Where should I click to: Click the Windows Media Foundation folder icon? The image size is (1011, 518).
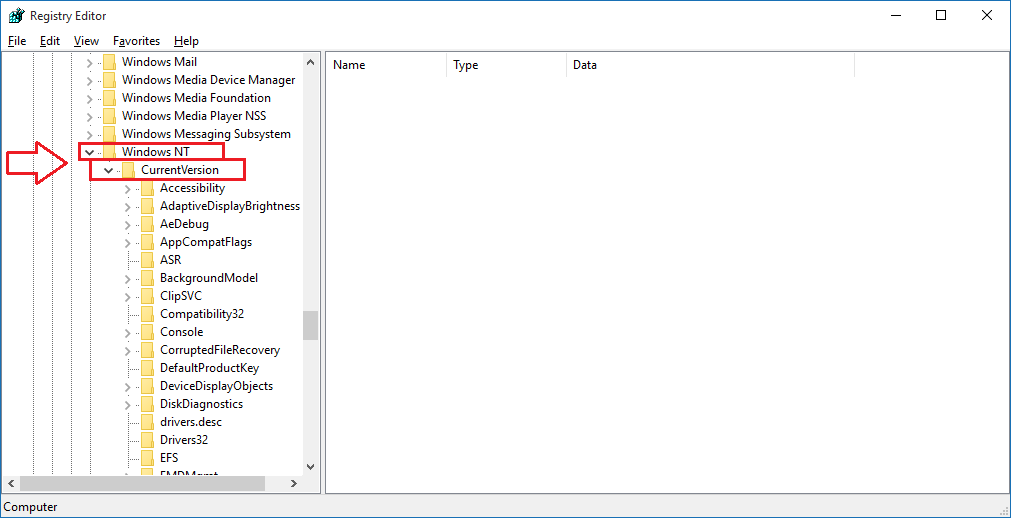(109, 98)
